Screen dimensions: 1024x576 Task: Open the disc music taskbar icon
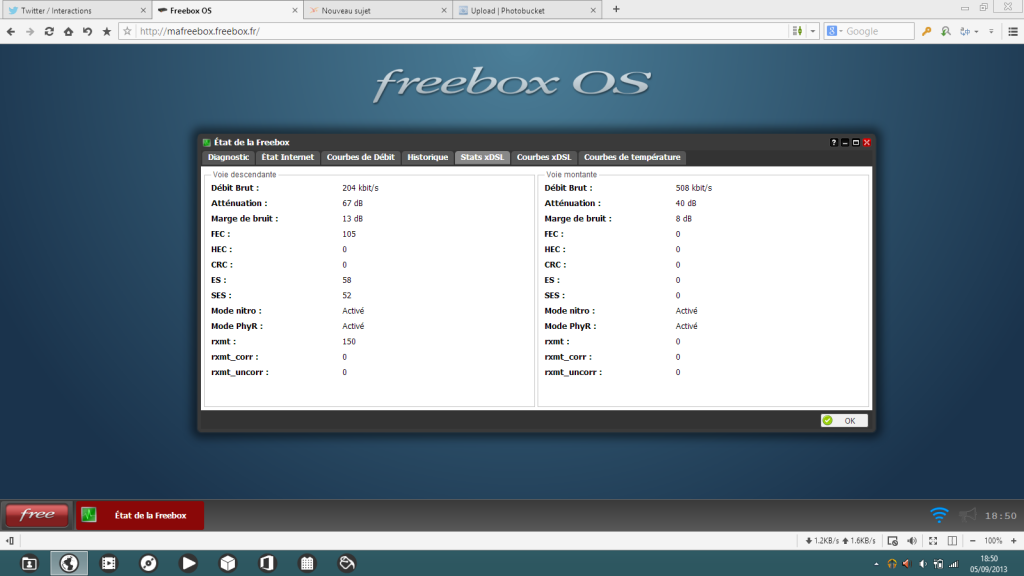[148, 563]
